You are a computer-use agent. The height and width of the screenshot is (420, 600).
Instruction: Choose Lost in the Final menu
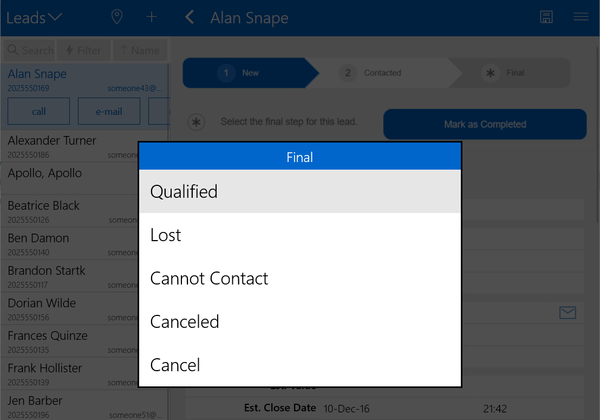pos(300,235)
